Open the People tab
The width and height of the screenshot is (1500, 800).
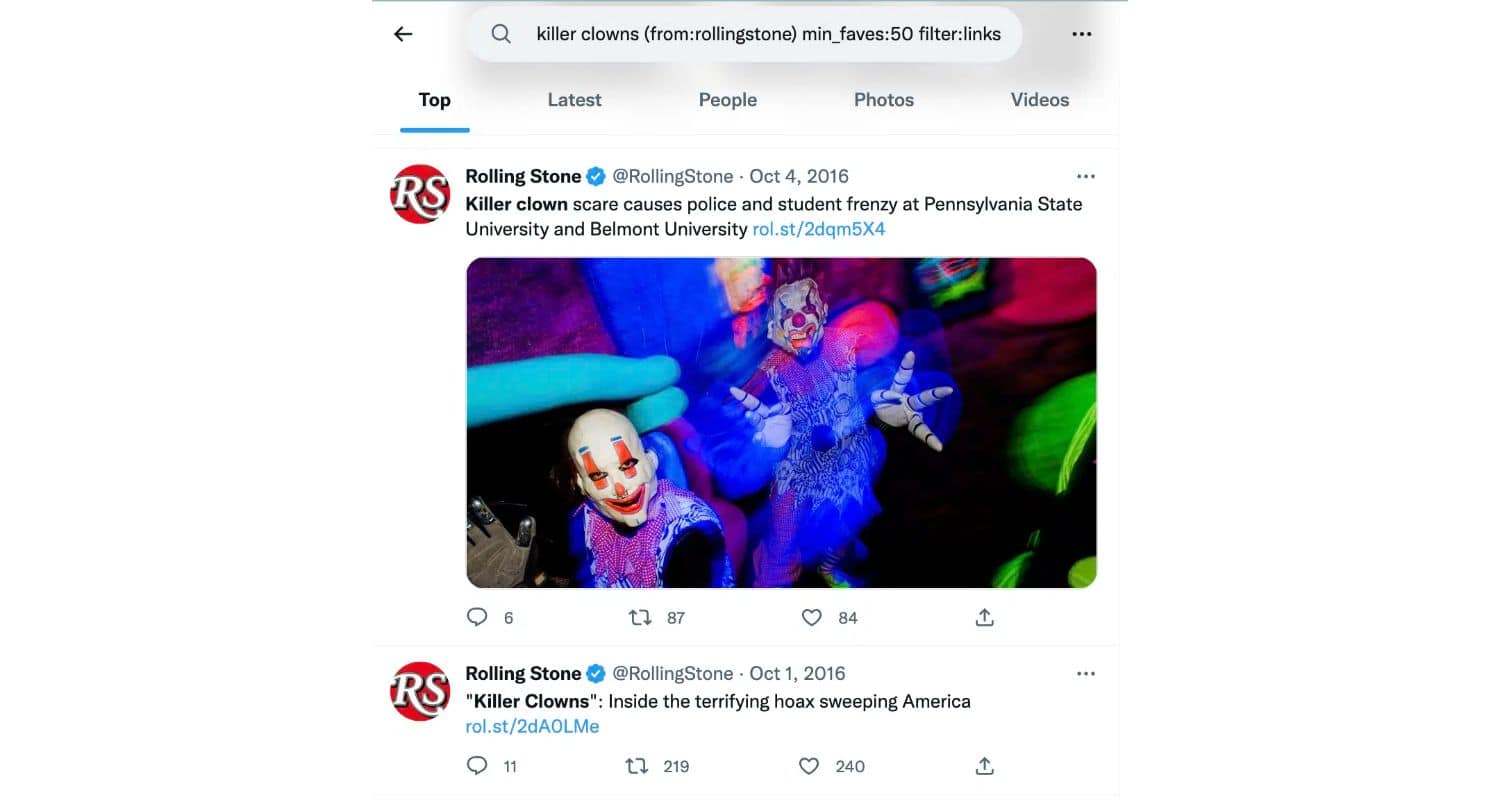tap(728, 100)
